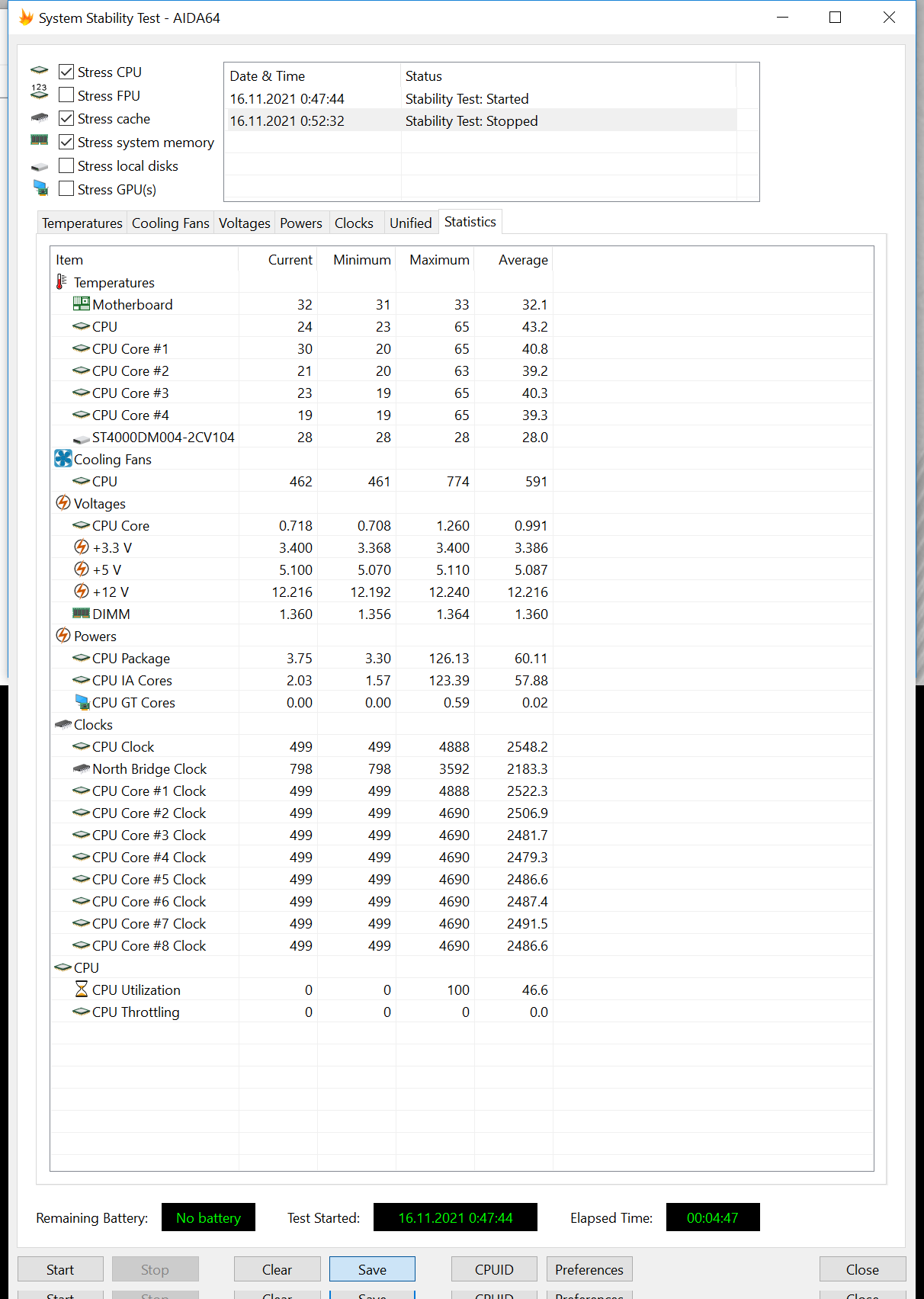The image size is (924, 1299).
Task: Enable the Stress local disks checkbox
Action: [x=66, y=165]
